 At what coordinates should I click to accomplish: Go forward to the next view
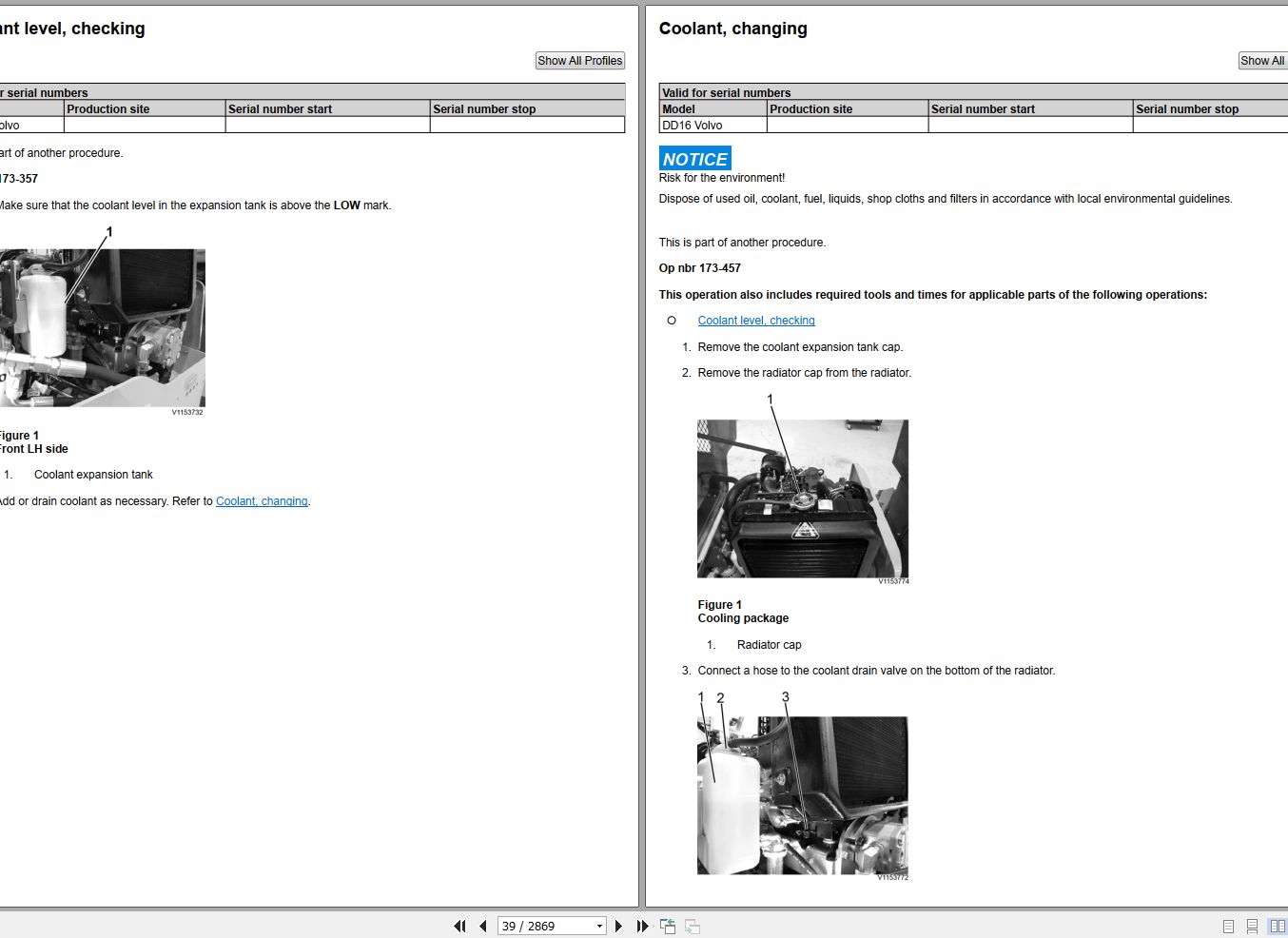(x=692, y=925)
